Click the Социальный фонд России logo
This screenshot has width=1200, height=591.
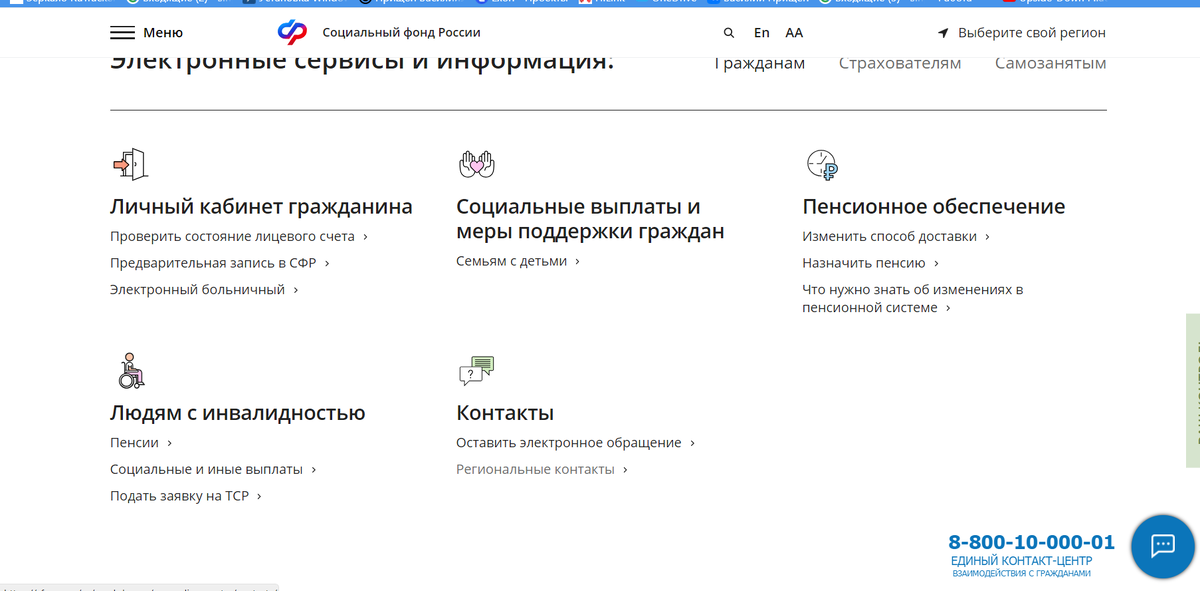(293, 32)
